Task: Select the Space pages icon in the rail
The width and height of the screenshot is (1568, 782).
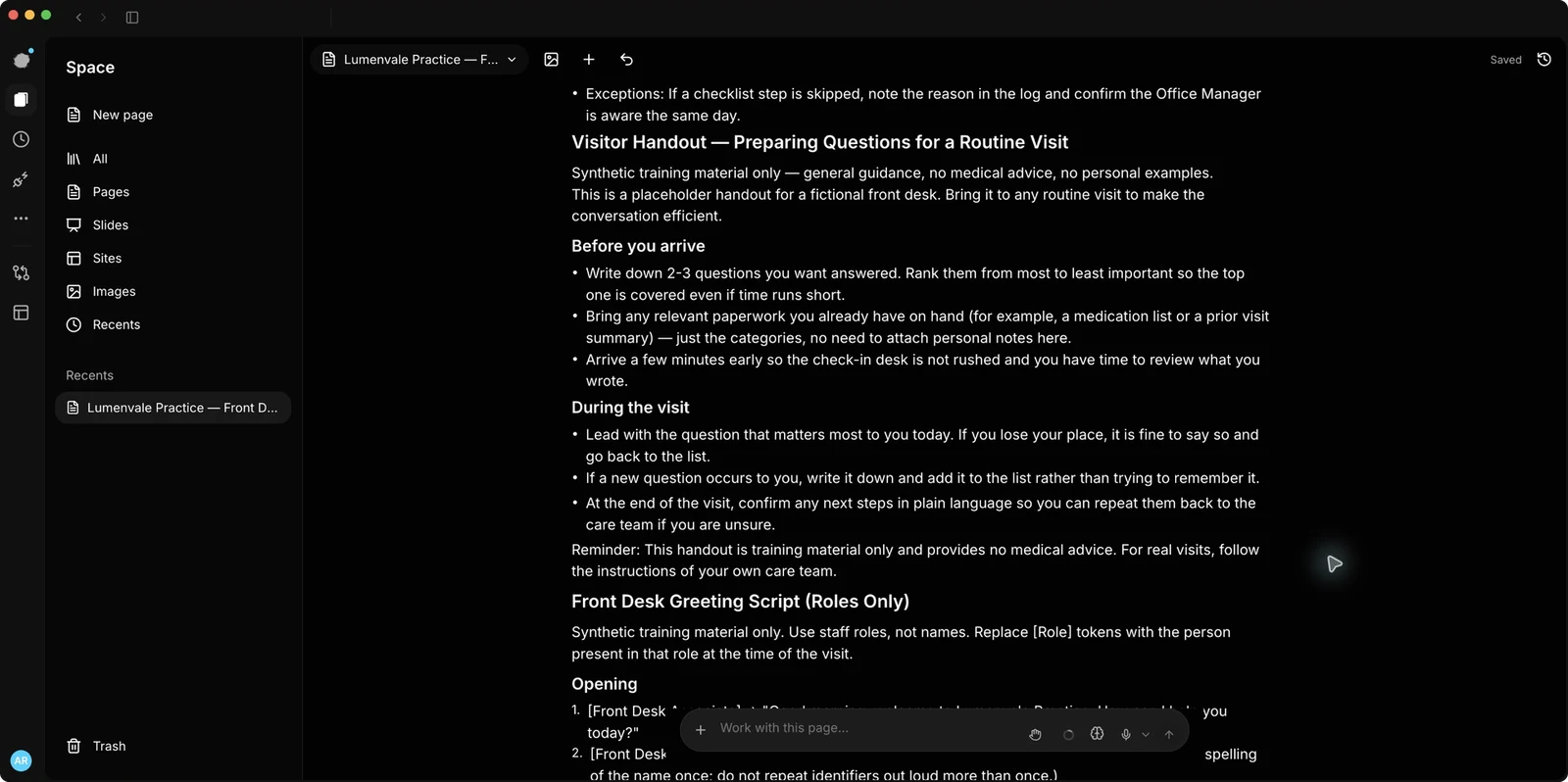Action: [x=22, y=99]
